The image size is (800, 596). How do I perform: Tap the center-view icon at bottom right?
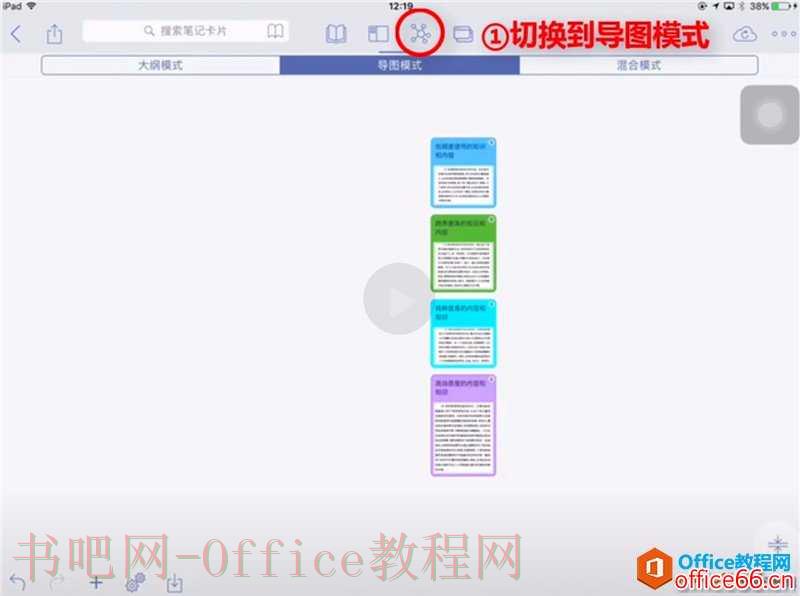click(777, 543)
